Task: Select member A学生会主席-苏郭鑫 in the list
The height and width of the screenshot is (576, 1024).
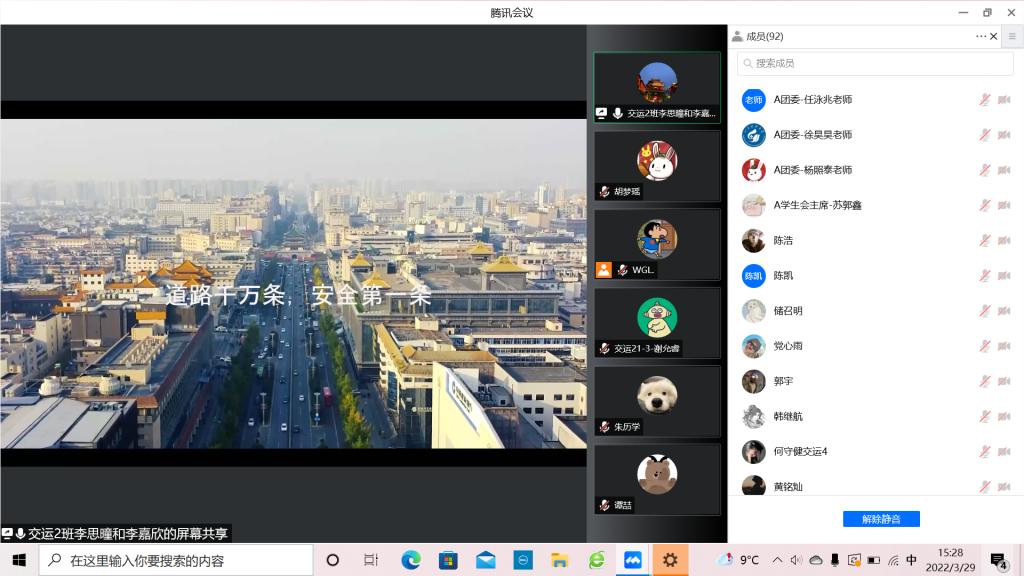Action: (817, 205)
